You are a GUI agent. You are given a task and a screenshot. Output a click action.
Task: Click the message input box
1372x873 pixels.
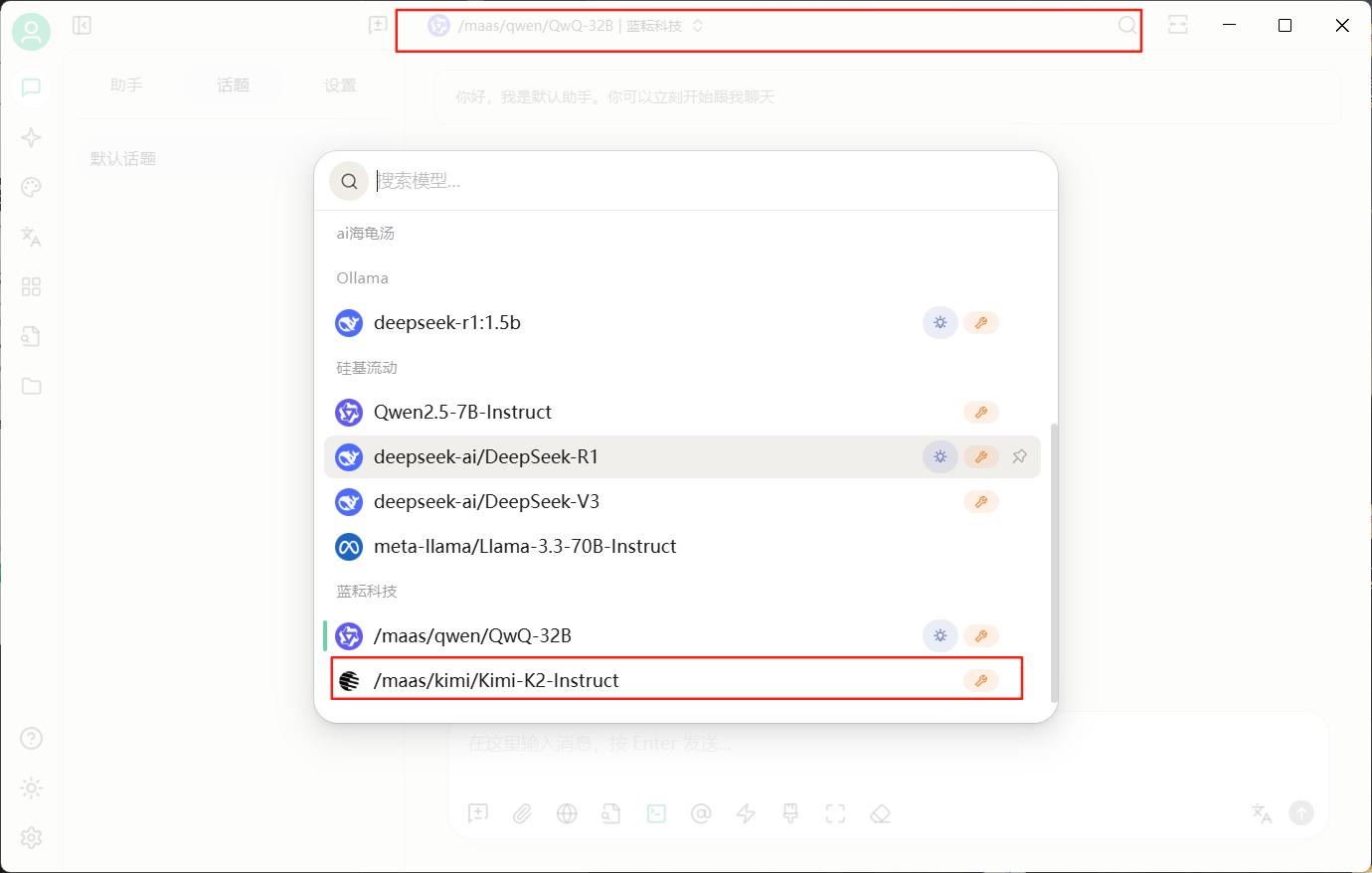pyautogui.click(x=888, y=744)
